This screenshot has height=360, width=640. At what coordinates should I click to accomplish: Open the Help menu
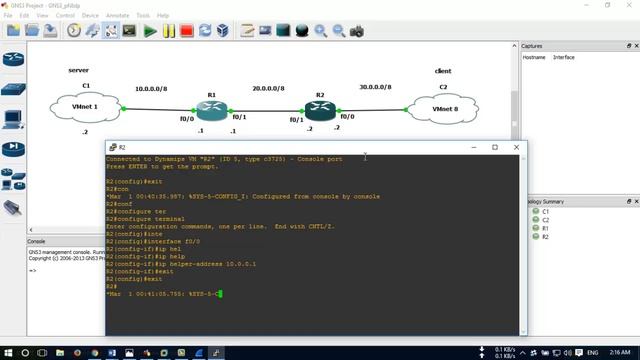tap(163, 16)
